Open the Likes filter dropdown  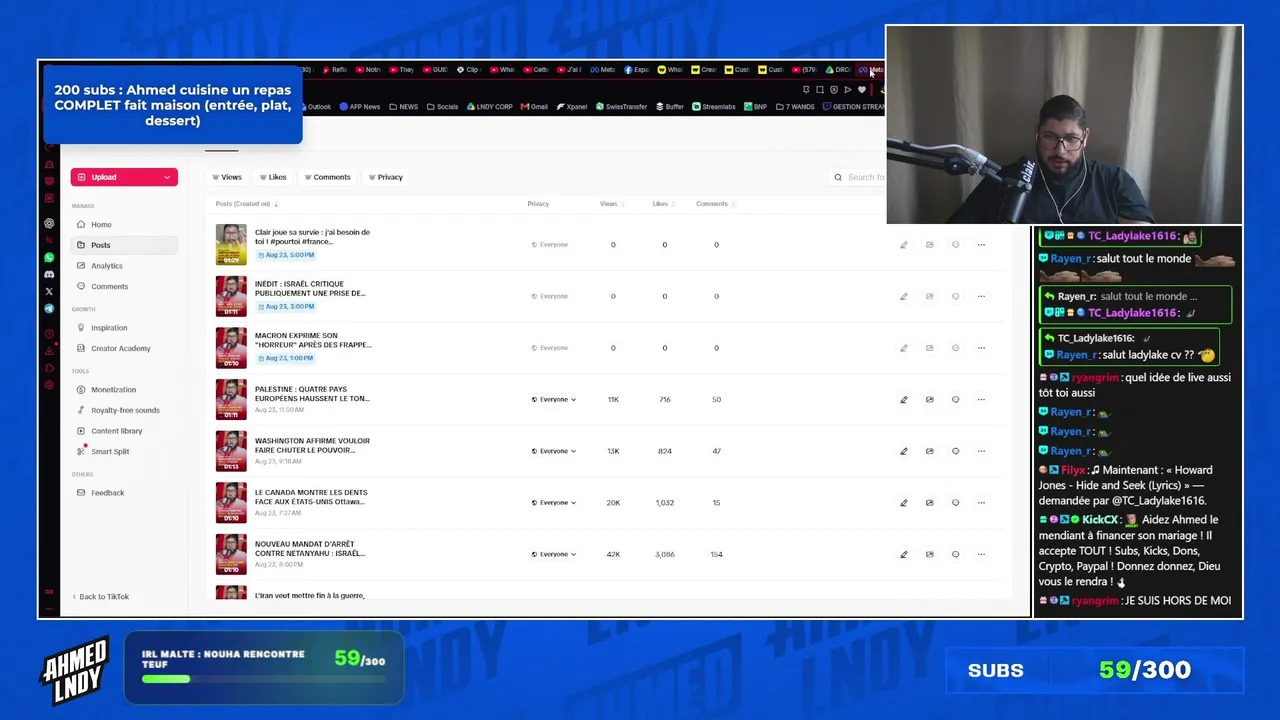[x=273, y=177]
